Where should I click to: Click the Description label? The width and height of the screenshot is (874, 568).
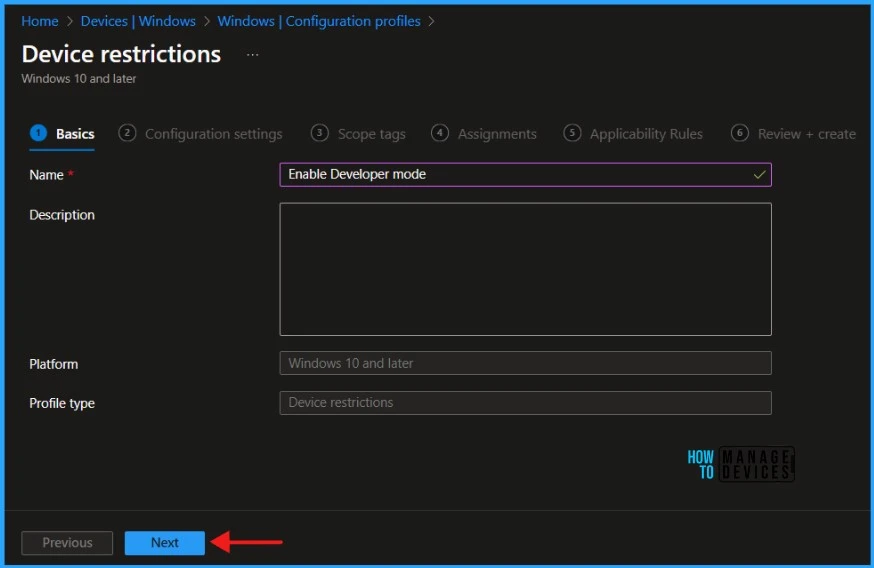click(62, 215)
